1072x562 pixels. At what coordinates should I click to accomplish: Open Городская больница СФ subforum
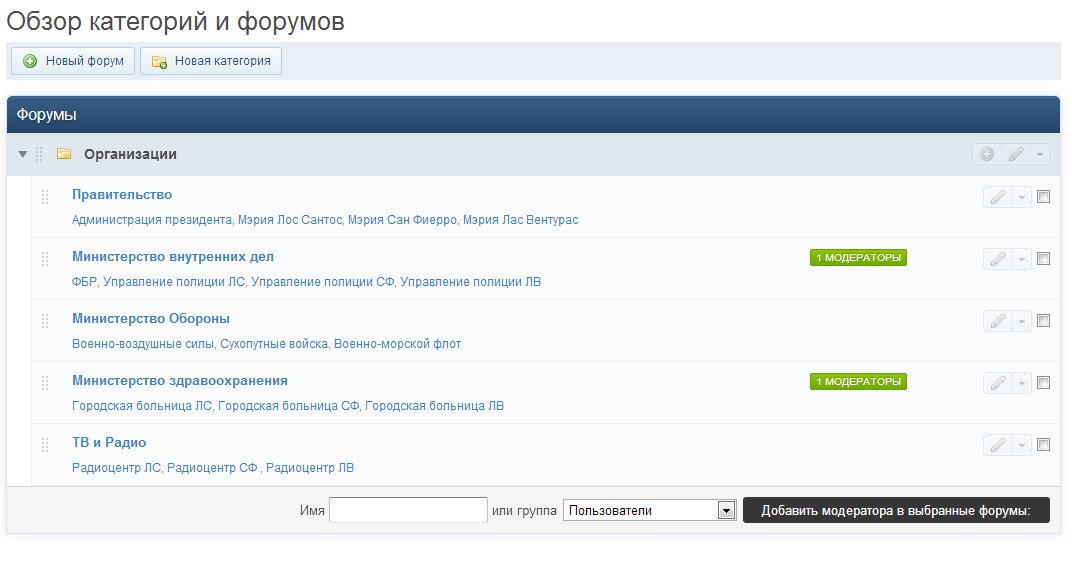(289, 406)
